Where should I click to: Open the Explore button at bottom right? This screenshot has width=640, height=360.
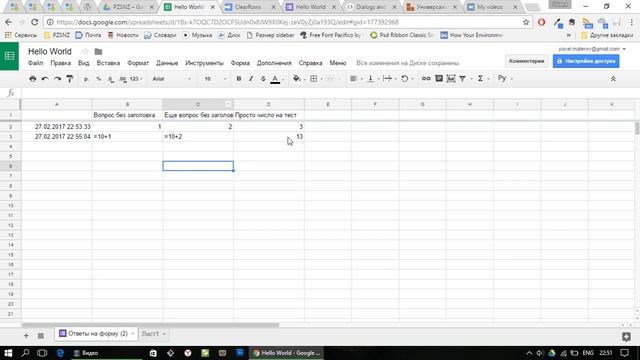[626, 336]
